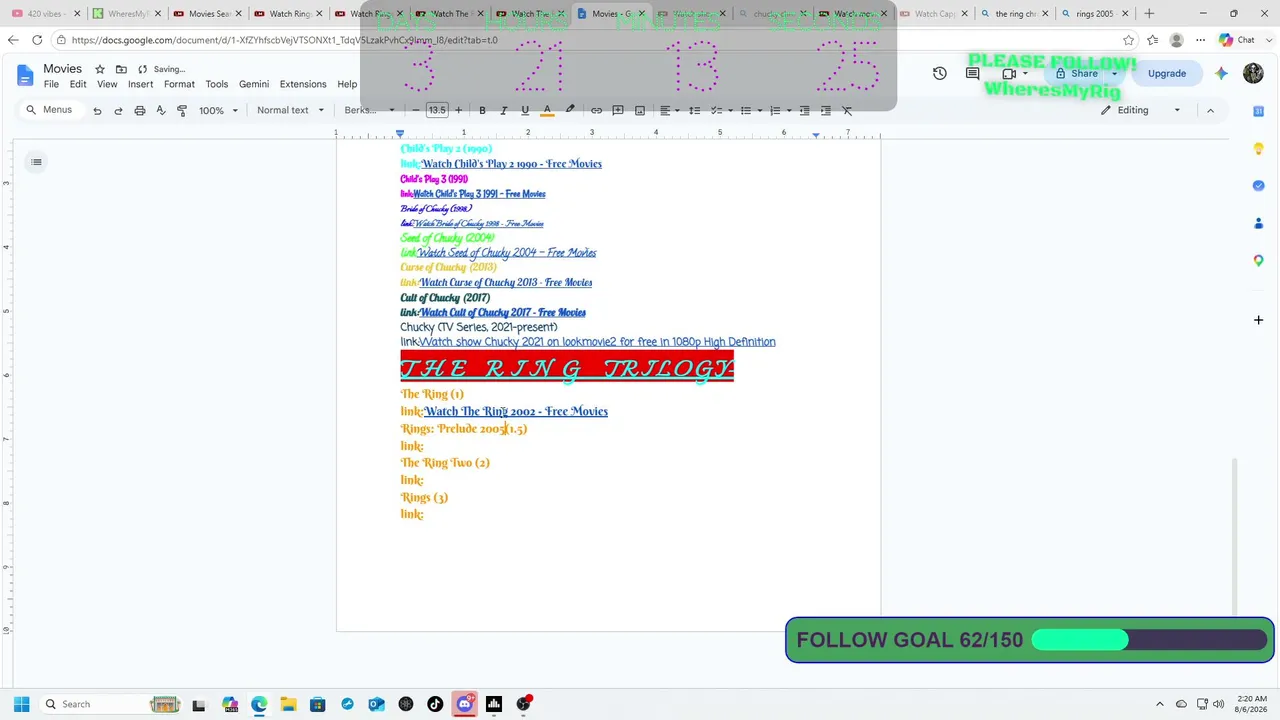Increase font size with plus button
This screenshot has width=1280, height=720.
[x=458, y=110]
